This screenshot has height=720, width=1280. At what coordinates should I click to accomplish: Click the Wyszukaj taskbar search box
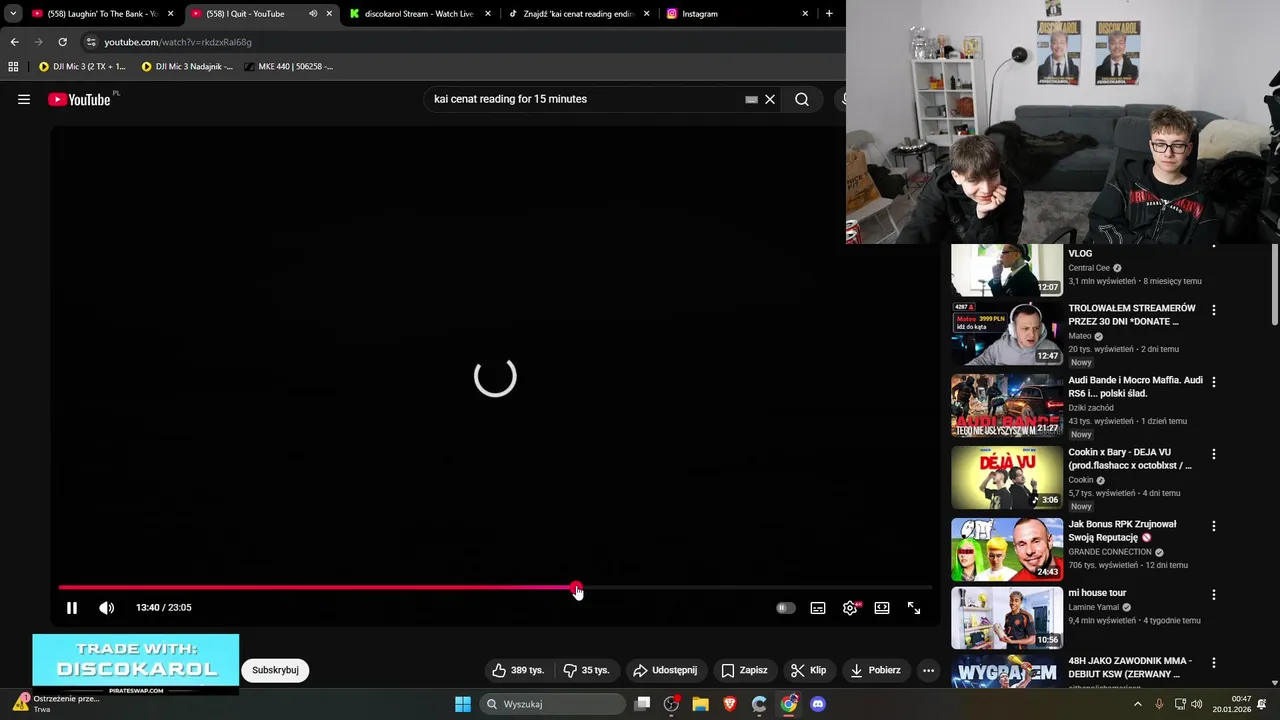point(553,704)
